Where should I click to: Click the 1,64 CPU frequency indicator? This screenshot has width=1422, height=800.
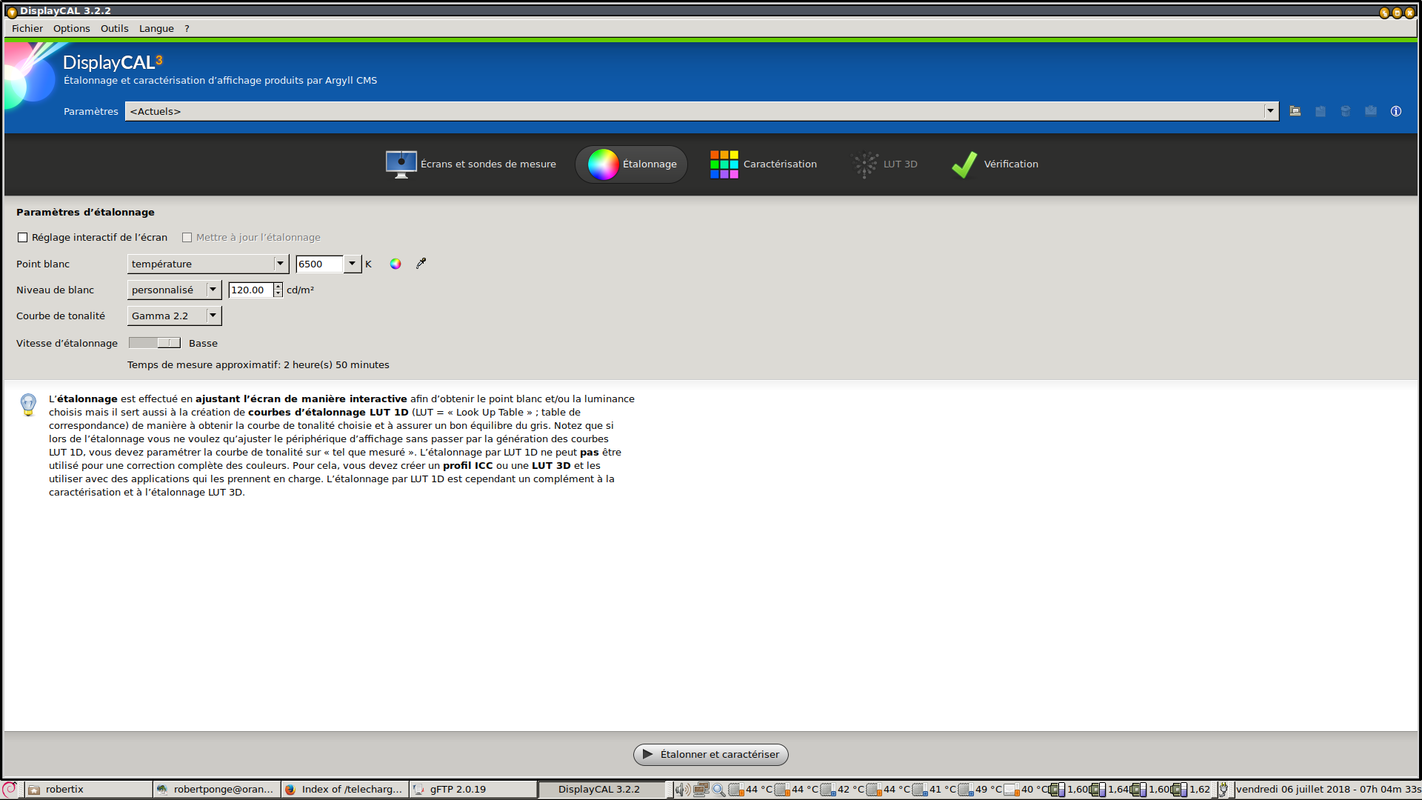pyautogui.click(x=1109, y=789)
